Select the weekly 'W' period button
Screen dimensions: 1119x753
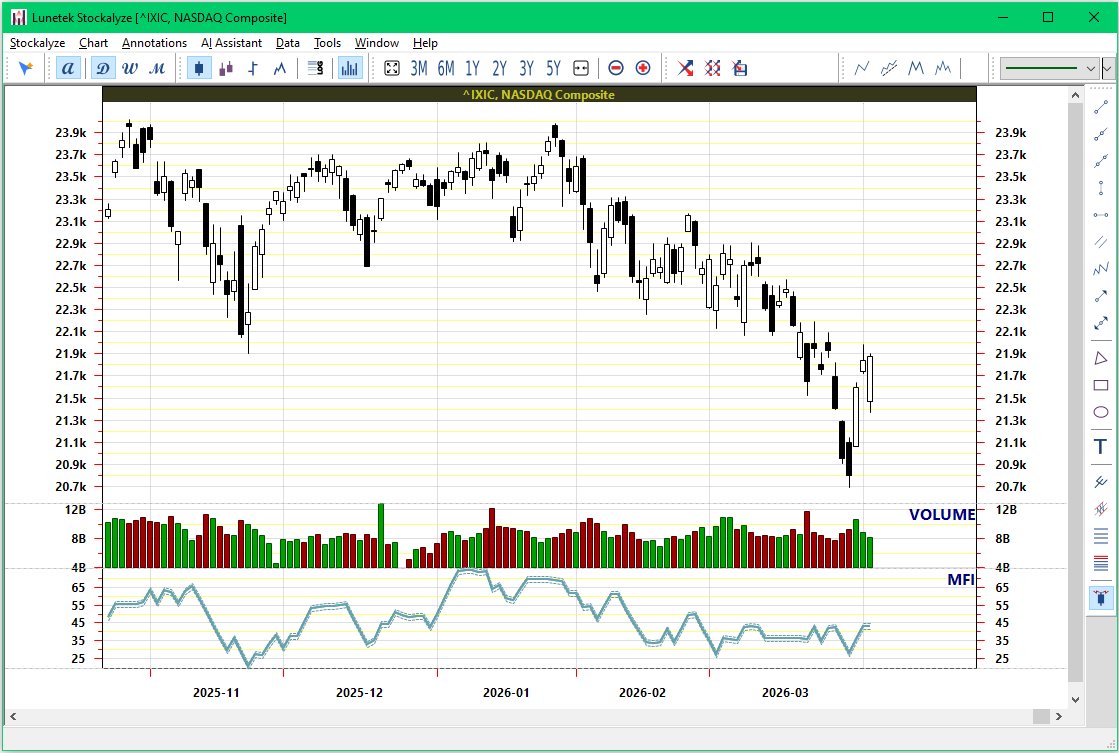point(129,68)
